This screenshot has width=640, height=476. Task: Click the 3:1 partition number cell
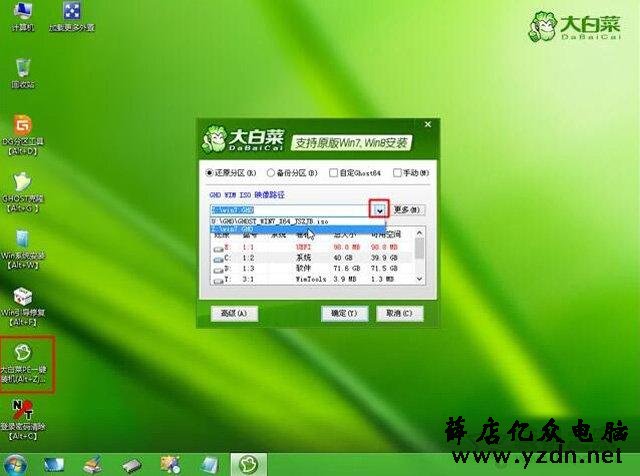pos(248,280)
